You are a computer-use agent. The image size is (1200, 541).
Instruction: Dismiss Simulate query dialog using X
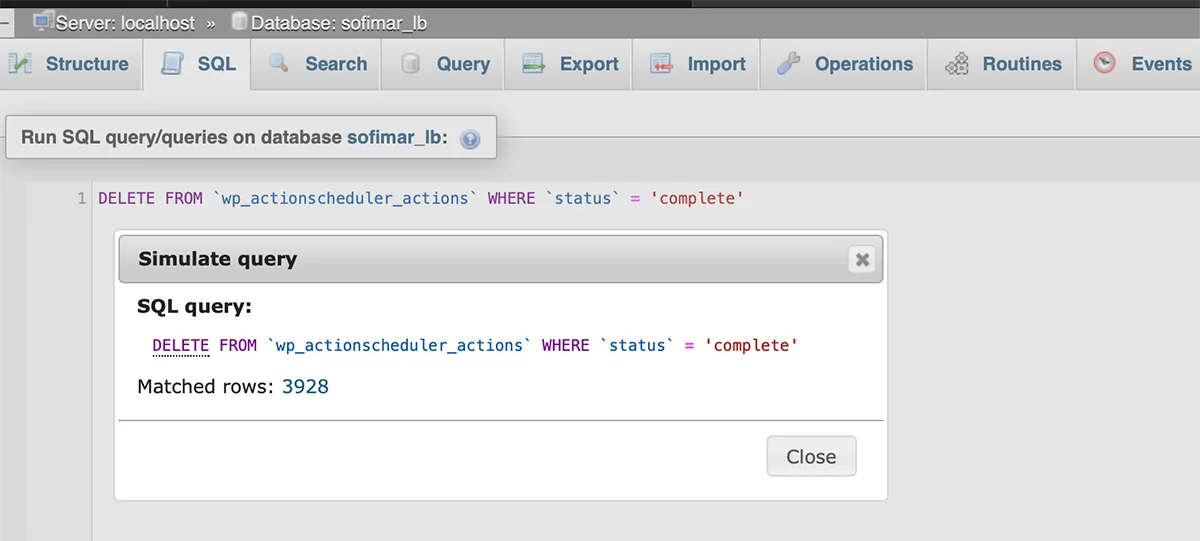click(x=862, y=260)
